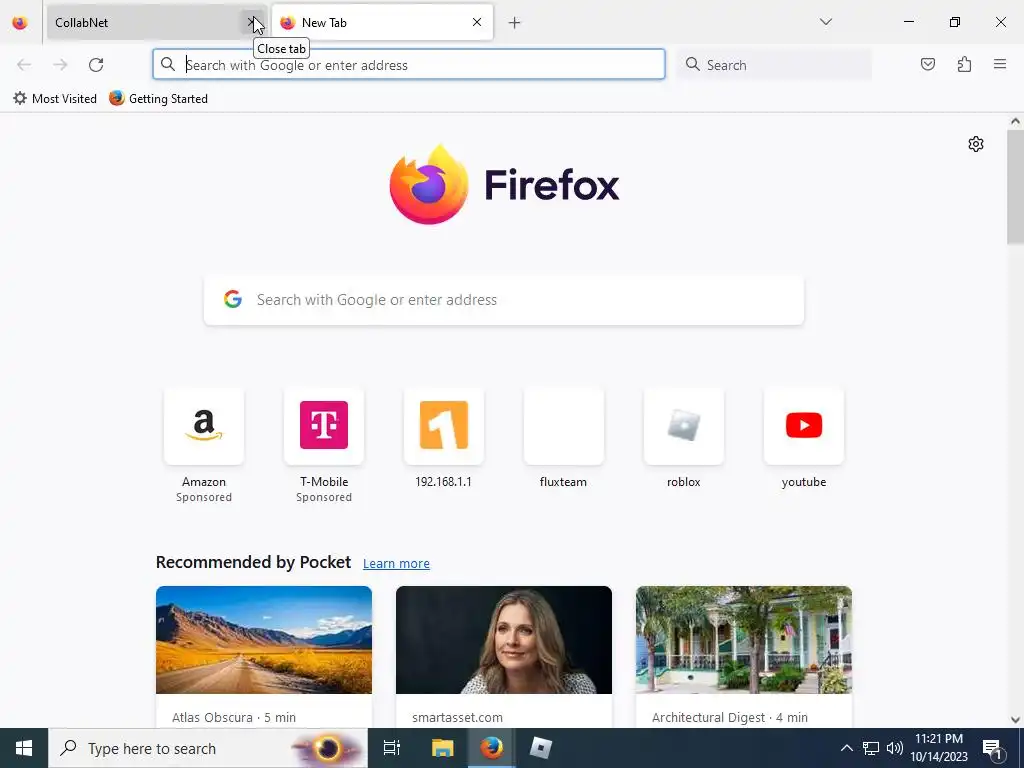Image resolution: width=1024 pixels, height=768 pixels.
Task: Reload the current page
Action: (96, 65)
